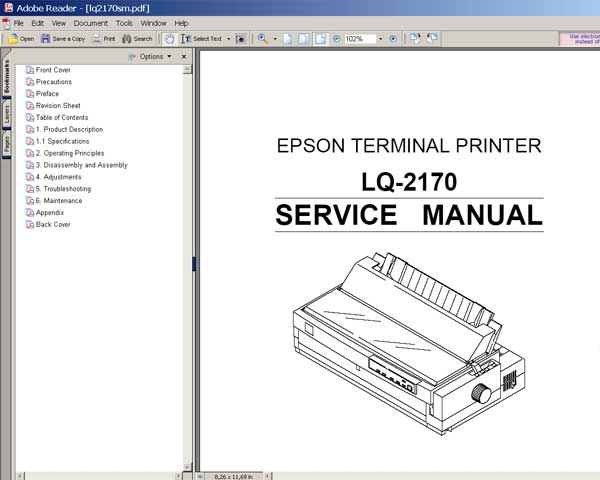The width and height of the screenshot is (600, 480).
Task: Go to the Appendix bookmark
Action: click(x=50, y=212)
